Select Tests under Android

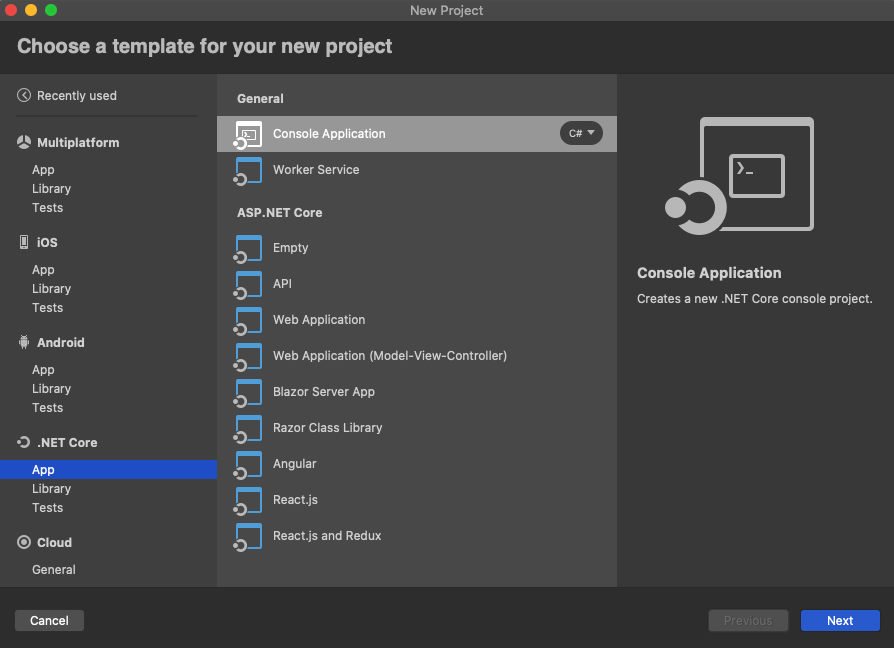pos(47,407)
